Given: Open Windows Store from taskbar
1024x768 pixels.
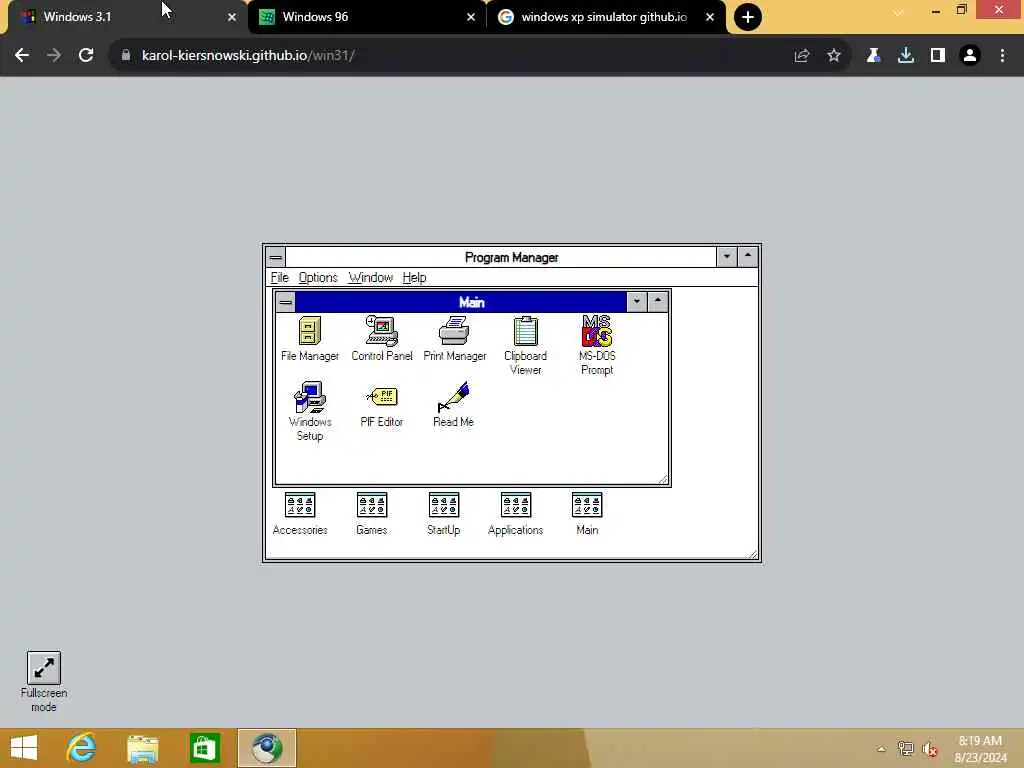Looking at the screenshot, I should [204, 748].
